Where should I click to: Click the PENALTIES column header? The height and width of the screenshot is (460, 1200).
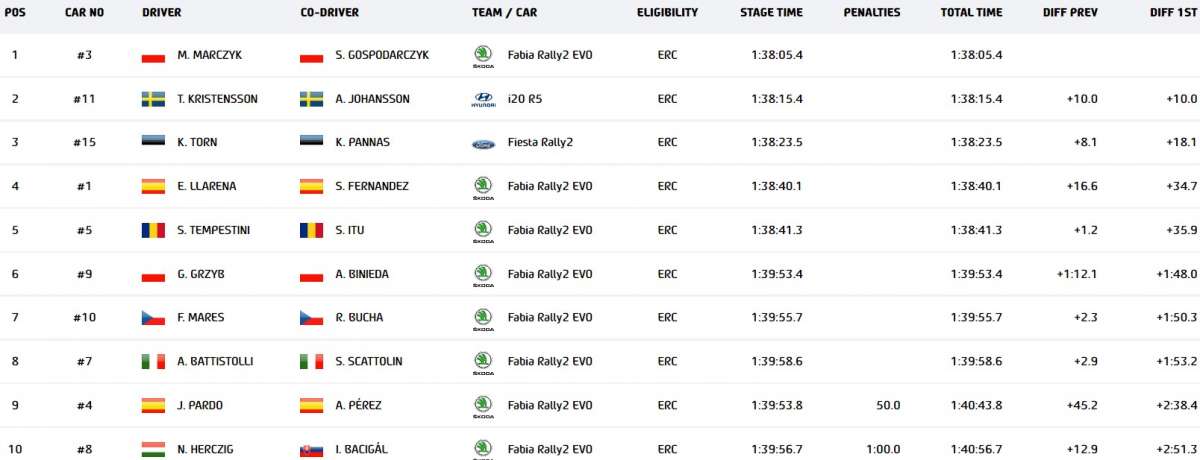[x=872, y=13]
